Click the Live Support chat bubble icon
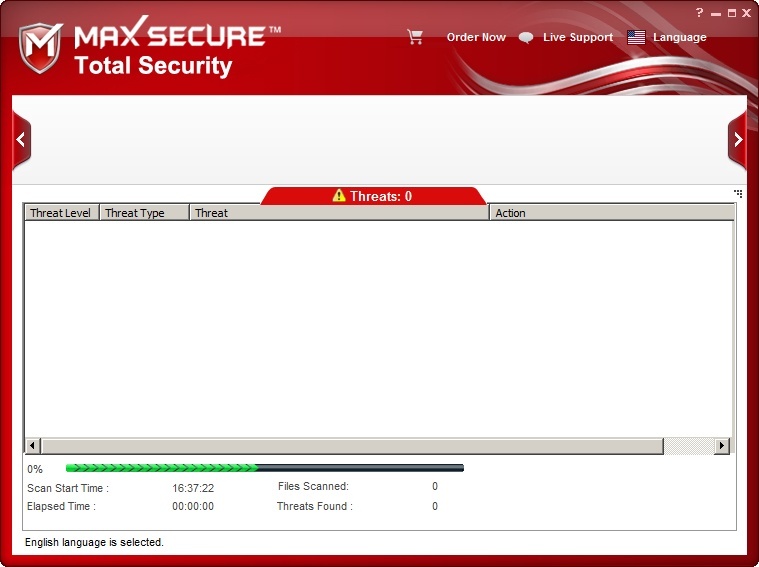 (526, 38)
